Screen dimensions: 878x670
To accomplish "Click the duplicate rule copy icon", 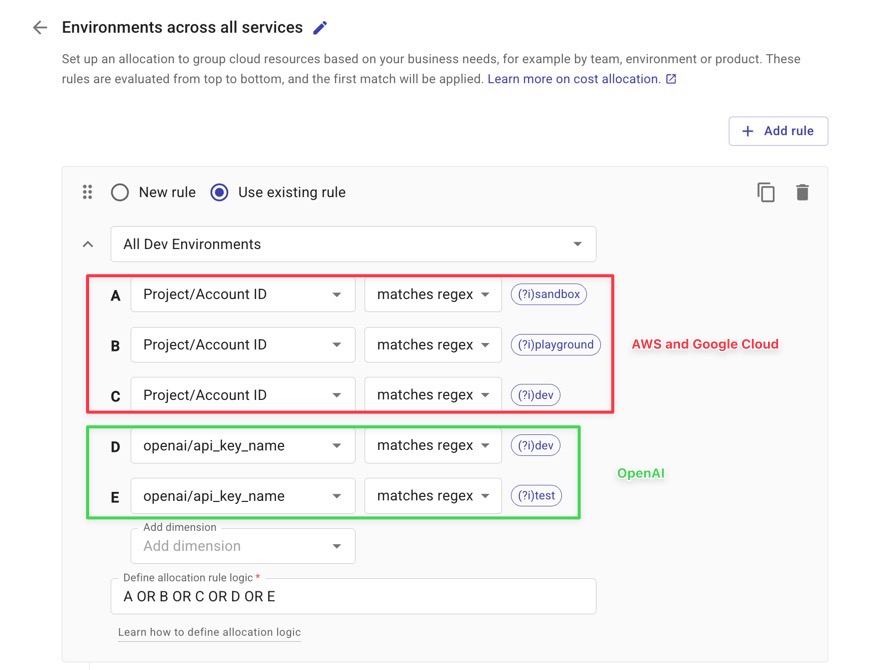I will click(x=766, y=192).
